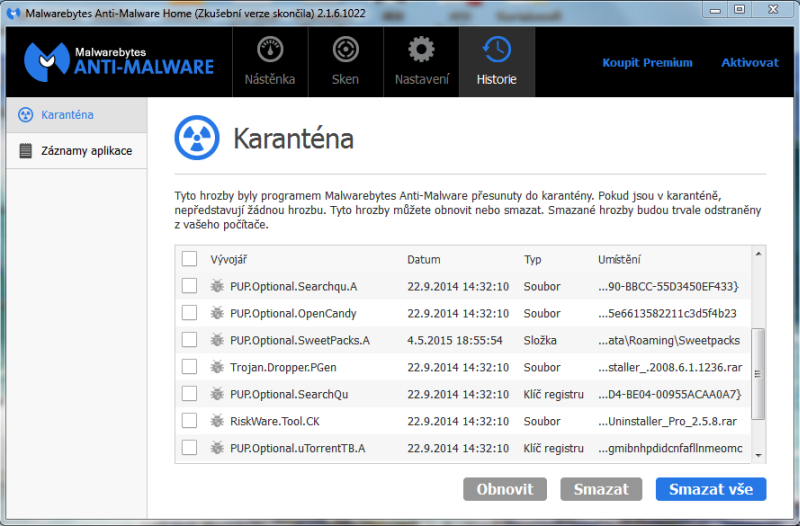Open the Nástěnka dashboard gauge icon
The image size is (800, 526).
pos(270,50)
